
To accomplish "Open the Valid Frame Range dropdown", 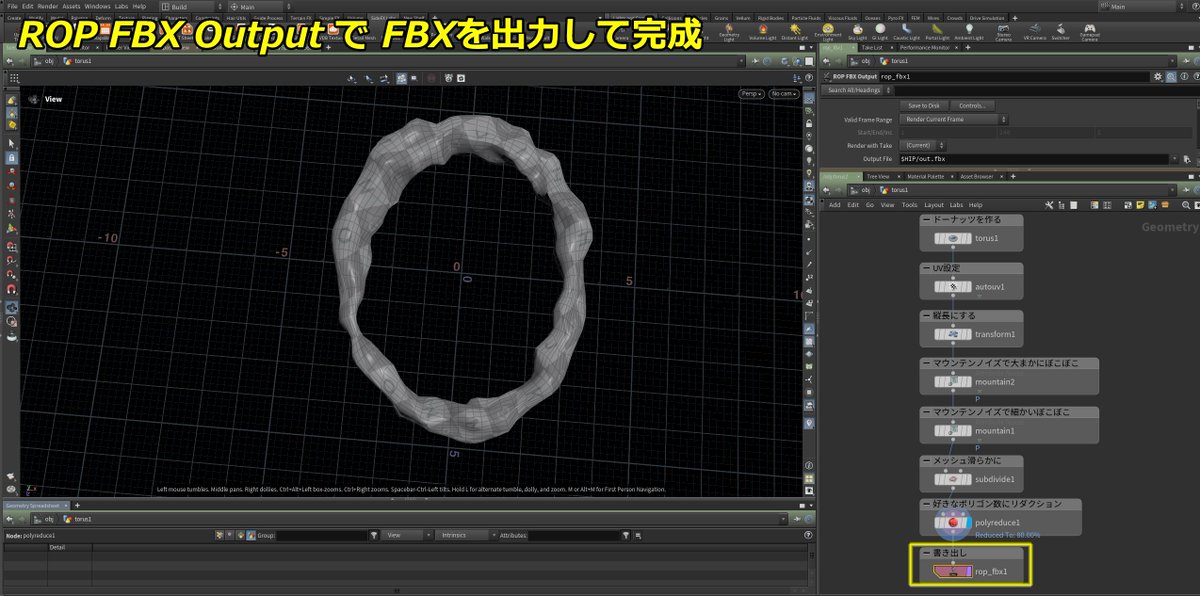I will click(955, 119).
